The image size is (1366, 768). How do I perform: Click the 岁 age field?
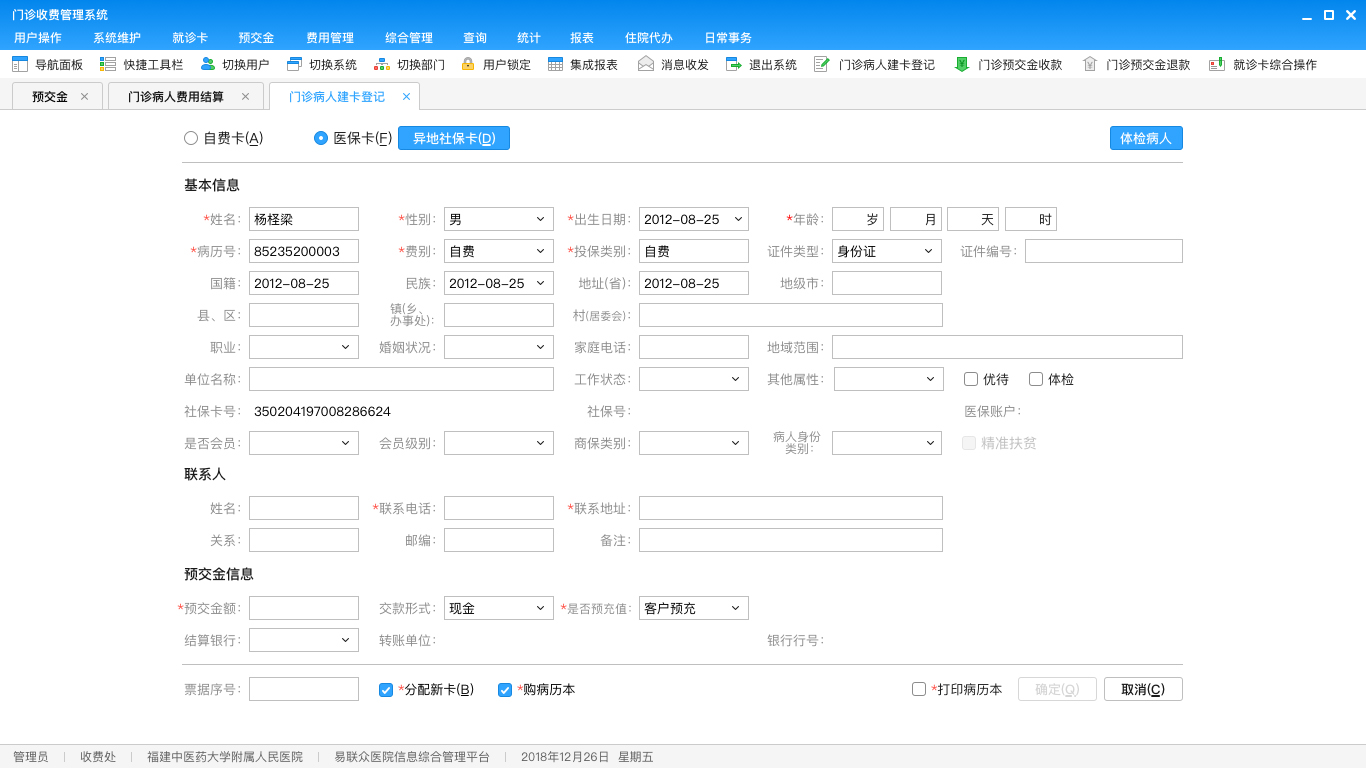click(858, 219)
